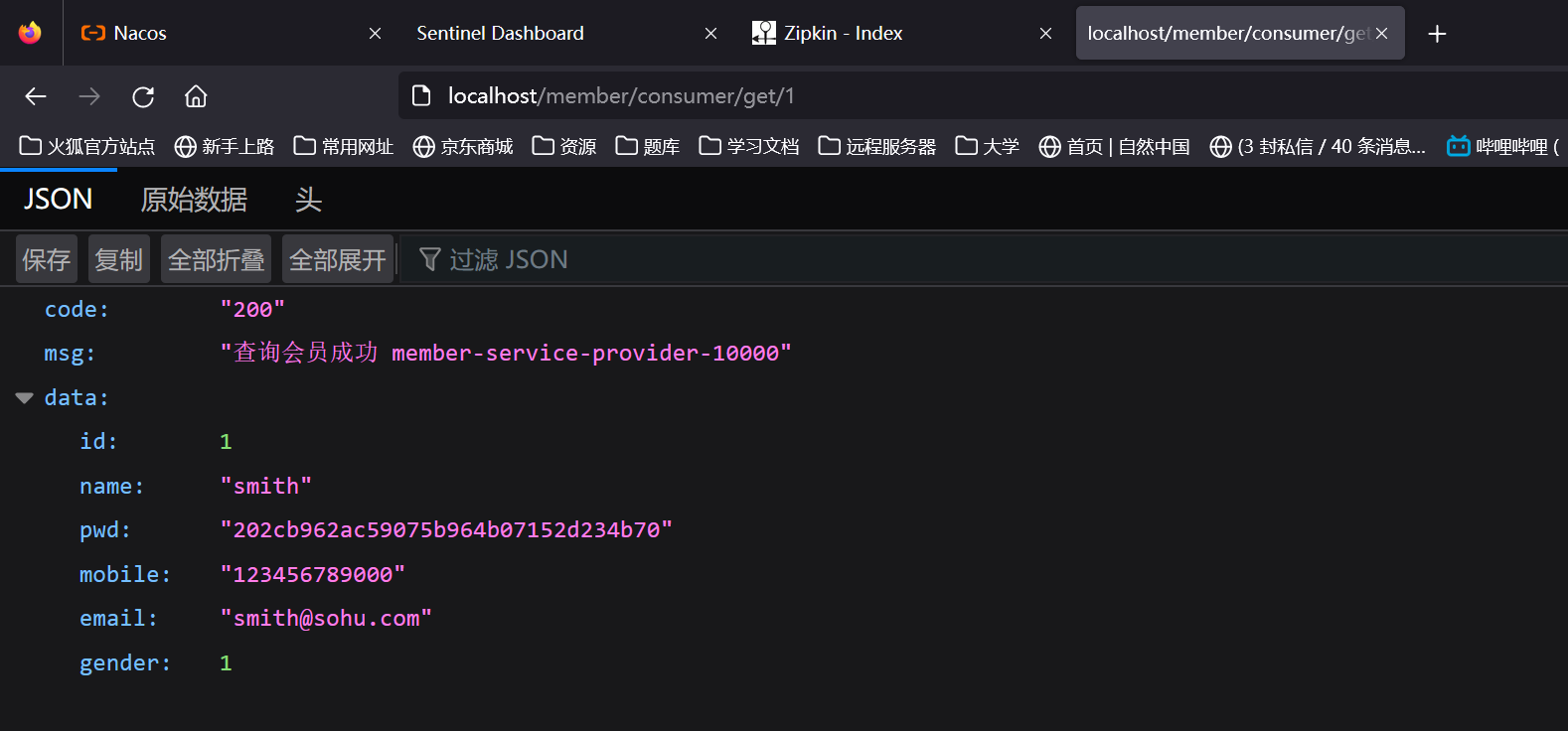Open the 新手上路 bookmark
Viewport: 1568px width, 731px height.
pyautogui.click(x=224, y=147)
